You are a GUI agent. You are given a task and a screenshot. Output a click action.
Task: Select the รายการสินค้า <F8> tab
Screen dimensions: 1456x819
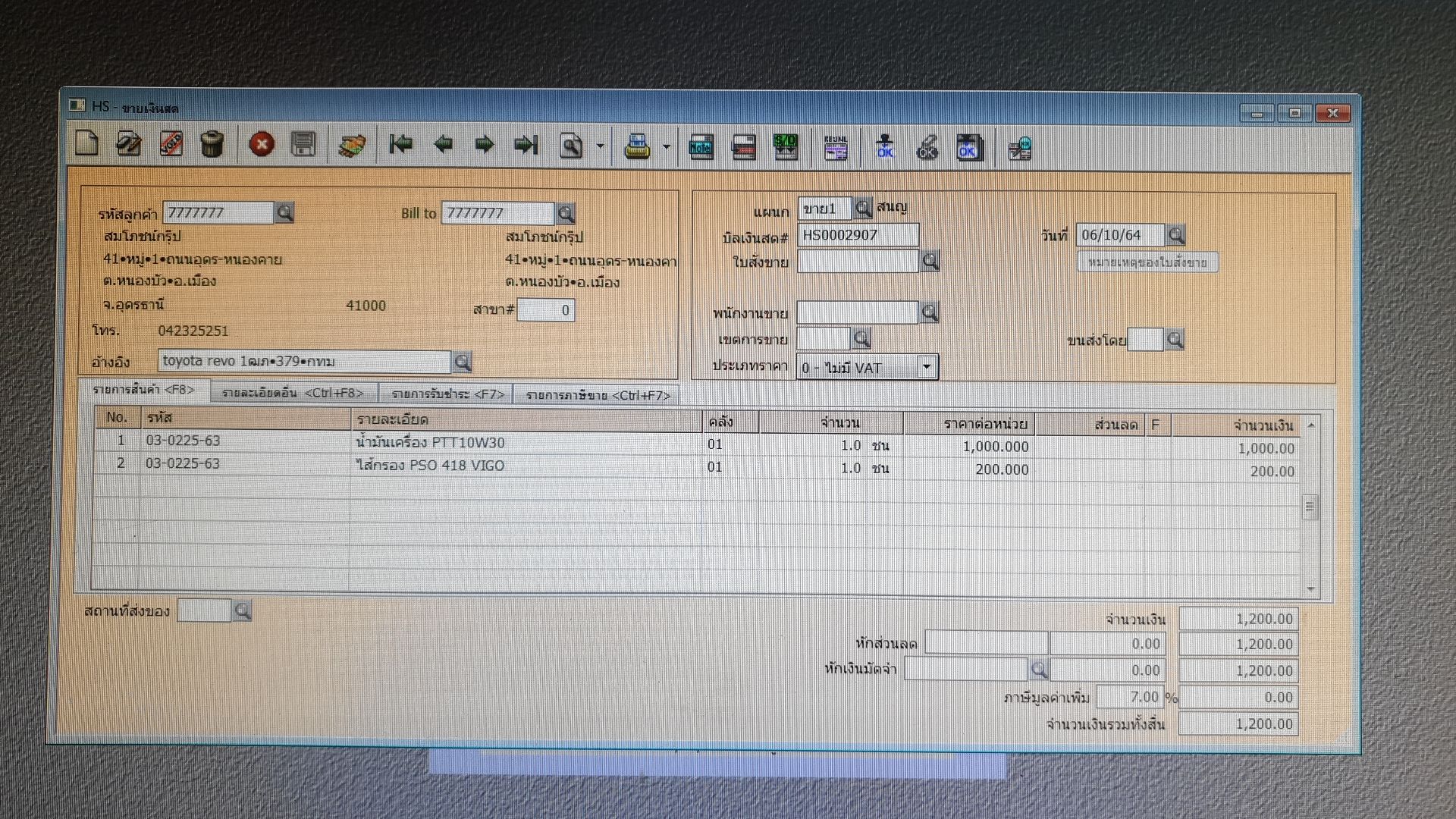[x=144, y=390]
